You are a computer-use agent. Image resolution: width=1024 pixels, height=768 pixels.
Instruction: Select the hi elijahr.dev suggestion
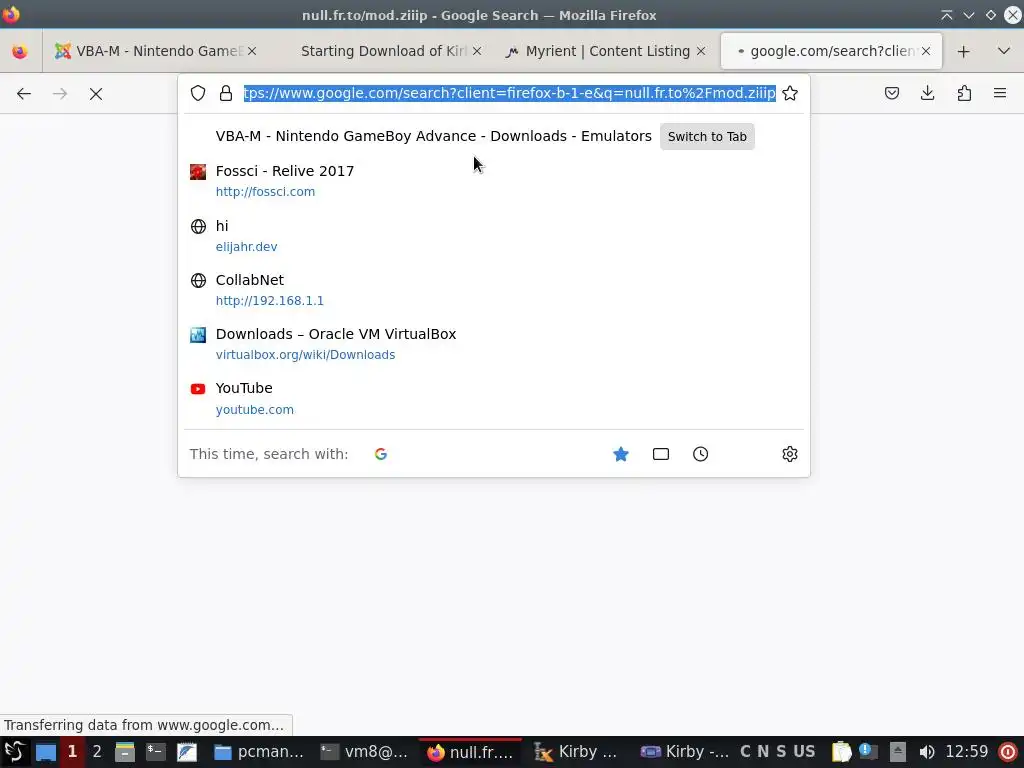click(x=494, y=236)
